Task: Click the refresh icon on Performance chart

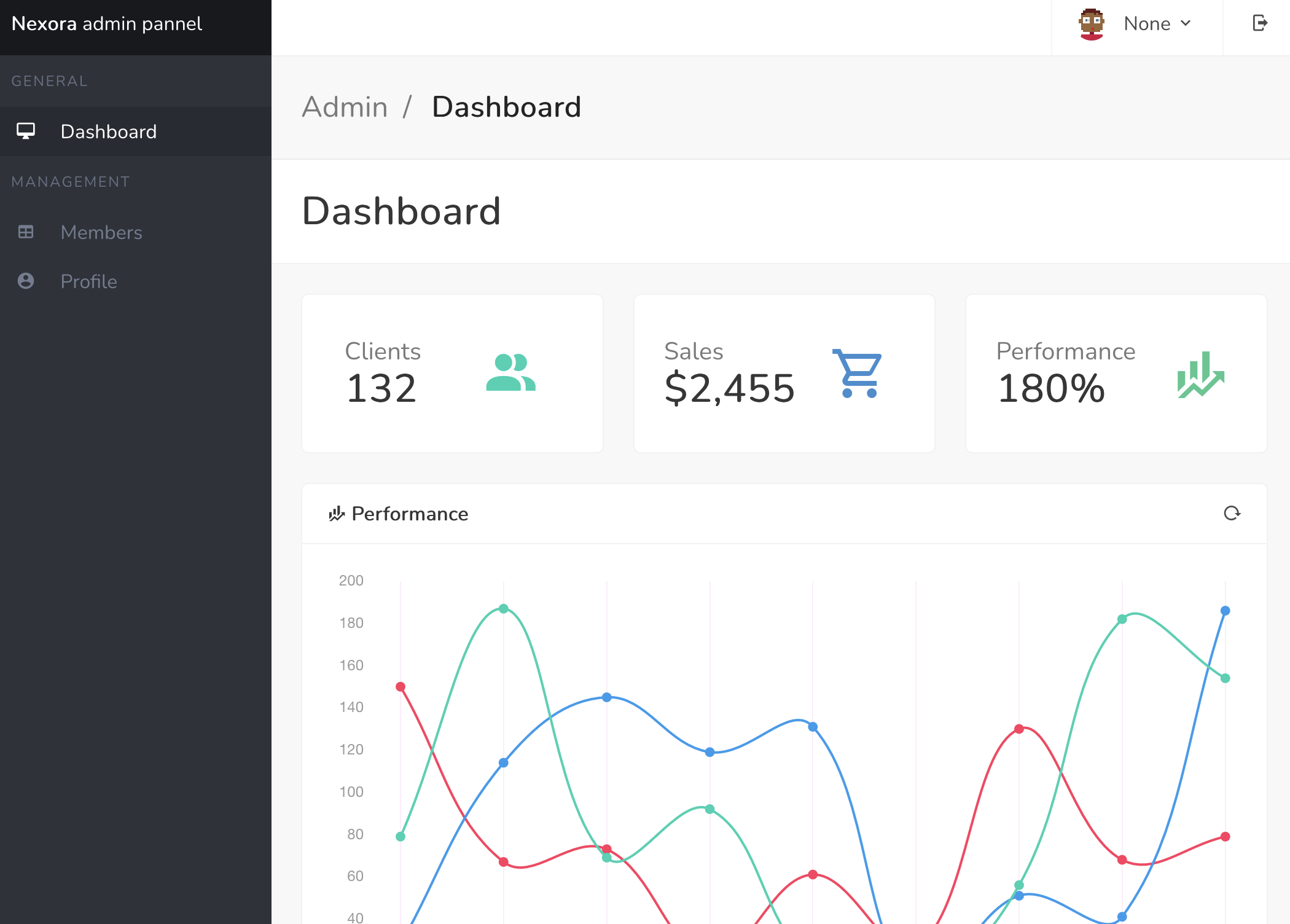Action: [x=1232, y=513]
